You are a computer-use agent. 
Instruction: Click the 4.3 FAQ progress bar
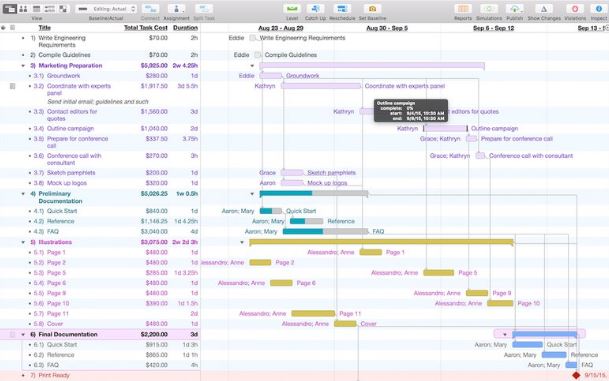(x=325, y=231)
